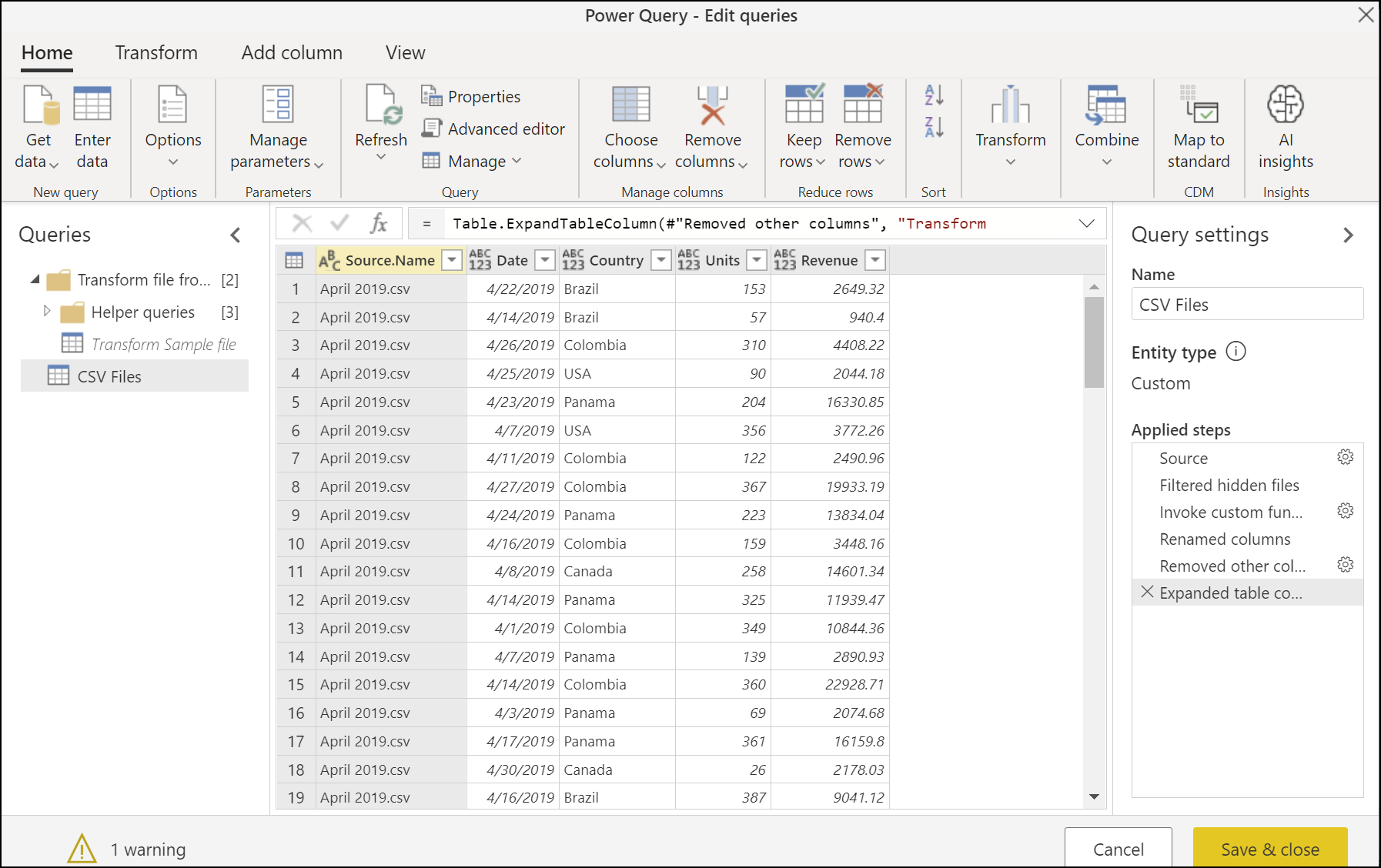Screen dimensions: 1381x868
Task: Click the fx formula icon
Action: tap(378, 223)
